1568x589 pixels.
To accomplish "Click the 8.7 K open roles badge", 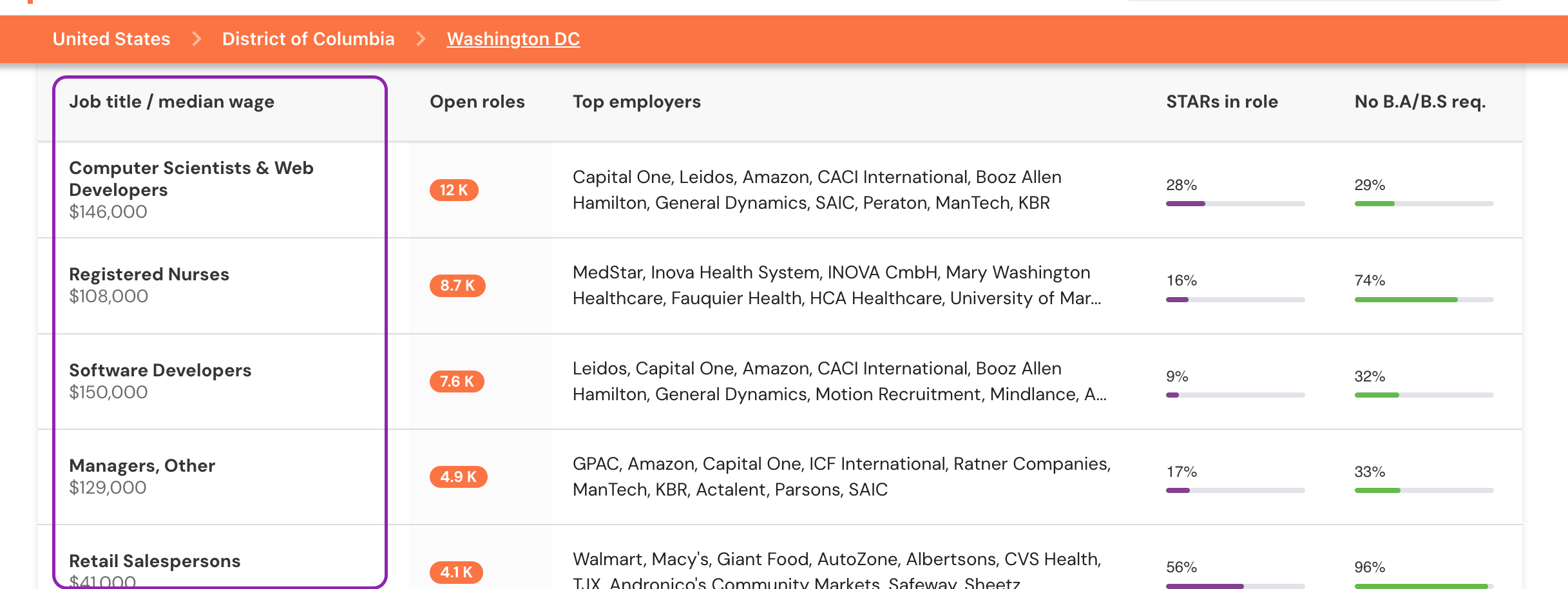I will tap(457, 285).
